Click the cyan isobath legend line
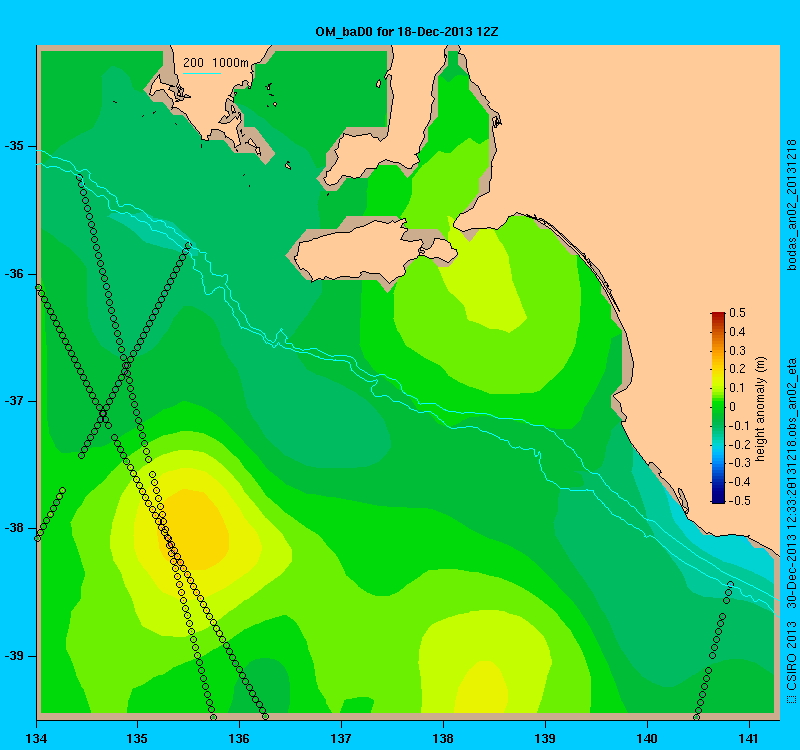800x750 pixels. 202,73
